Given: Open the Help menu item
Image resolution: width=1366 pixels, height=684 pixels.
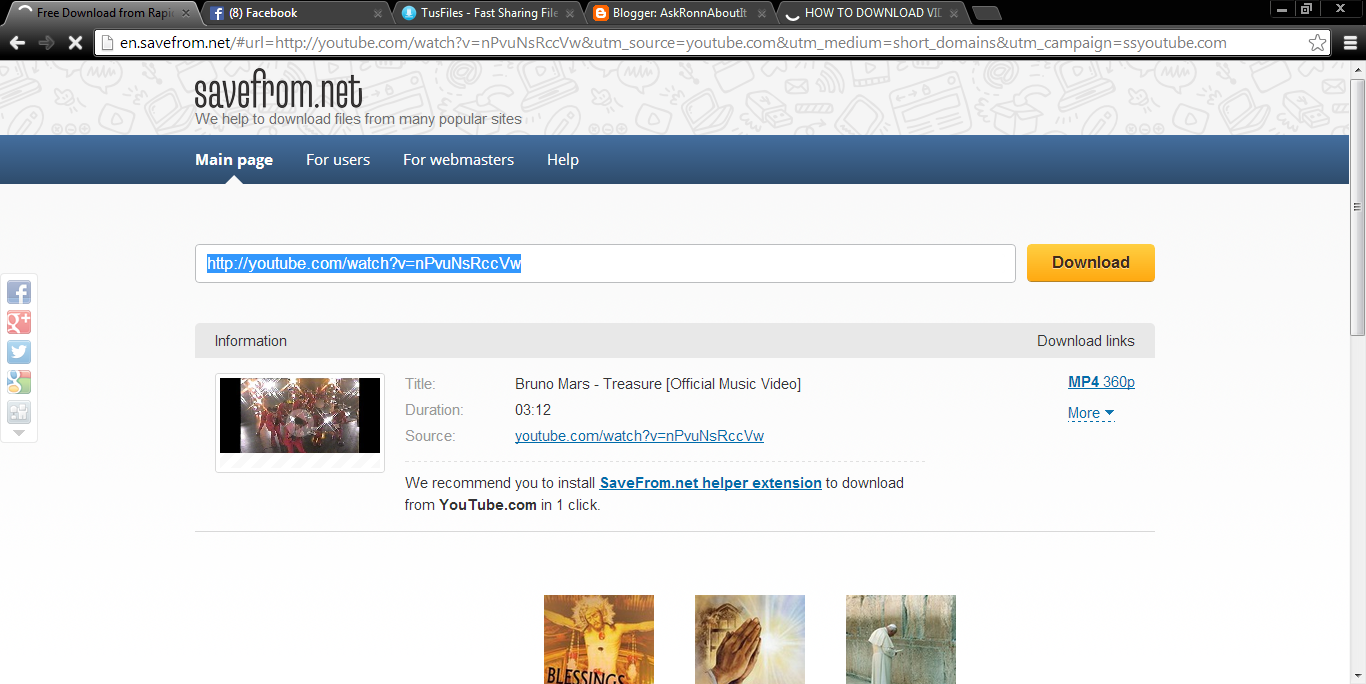Looking at the screenshot, I should coord(563,160).
